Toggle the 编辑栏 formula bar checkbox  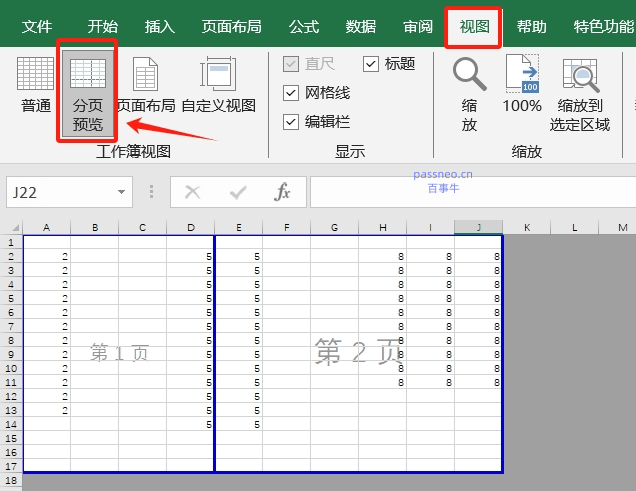click(x=291, y=122)
